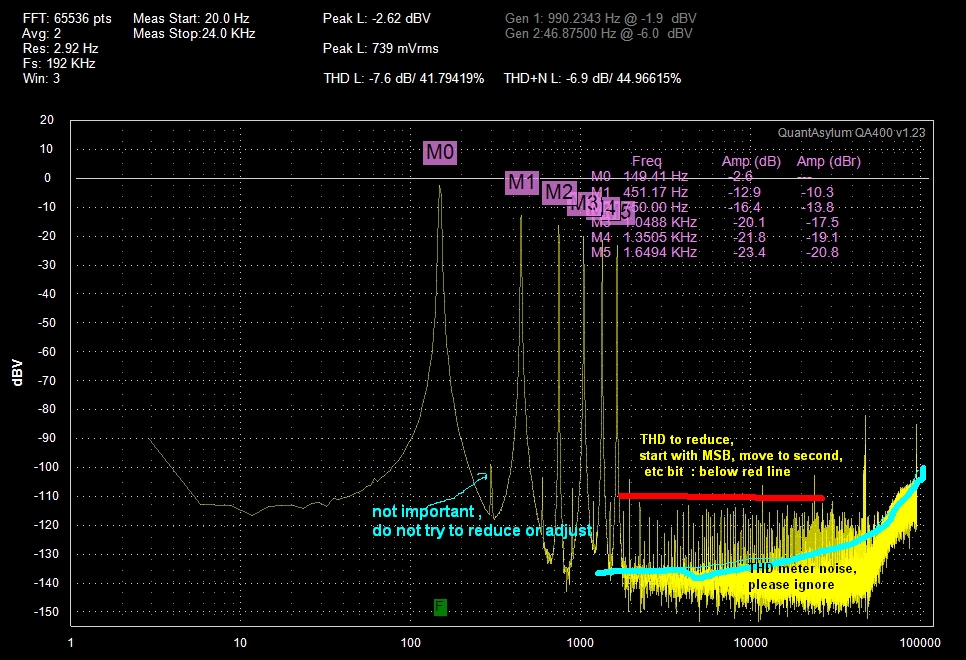This screenshot has width=966, height=660.
Task: Click the '10000' tick on the frequency axis
Action: coord(750,643)
